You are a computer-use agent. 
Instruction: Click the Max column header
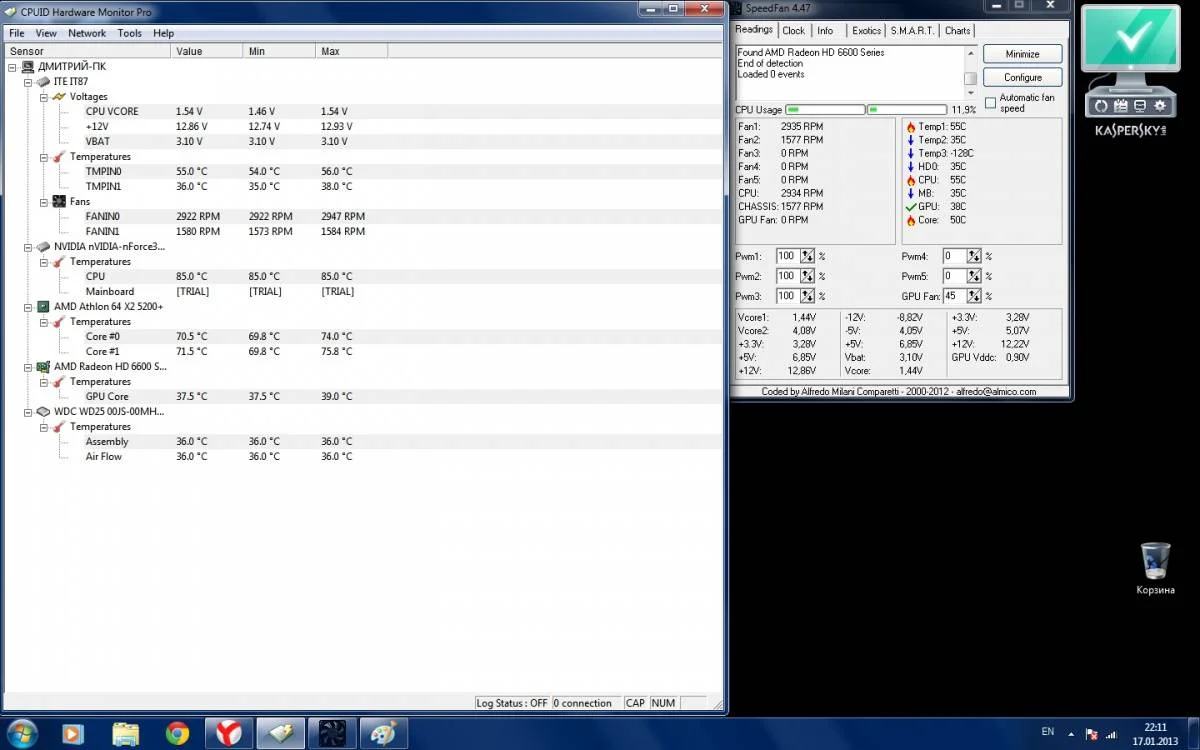[x=352, y=51]
